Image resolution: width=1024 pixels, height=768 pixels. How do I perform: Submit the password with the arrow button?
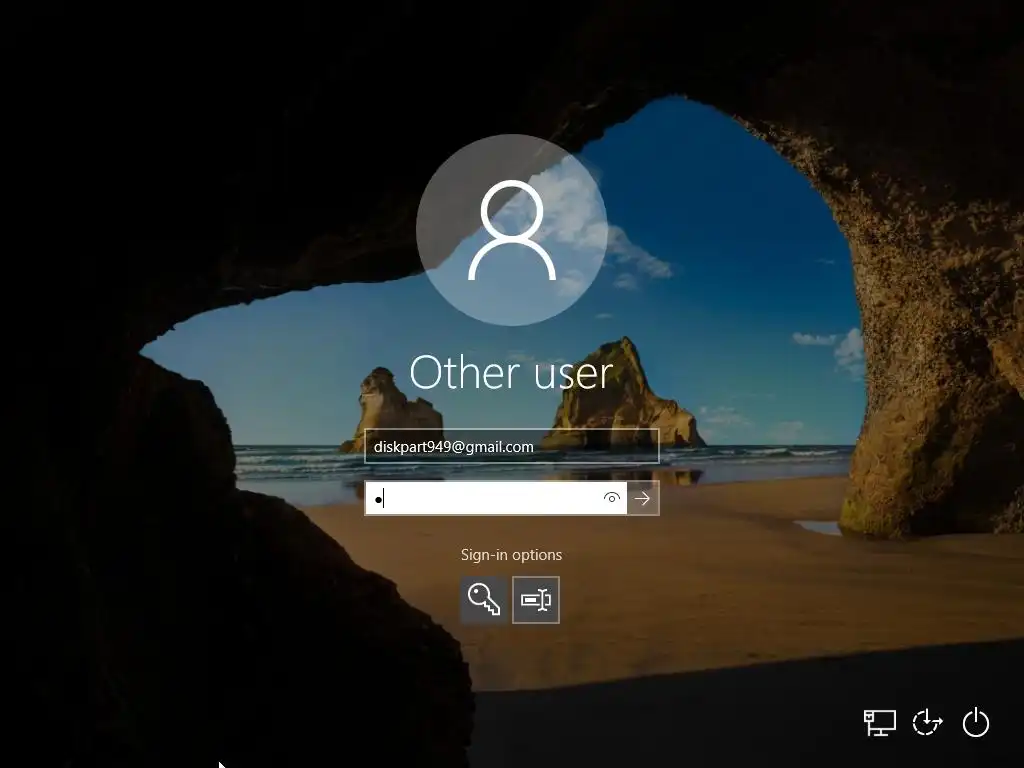pos(643,498)
